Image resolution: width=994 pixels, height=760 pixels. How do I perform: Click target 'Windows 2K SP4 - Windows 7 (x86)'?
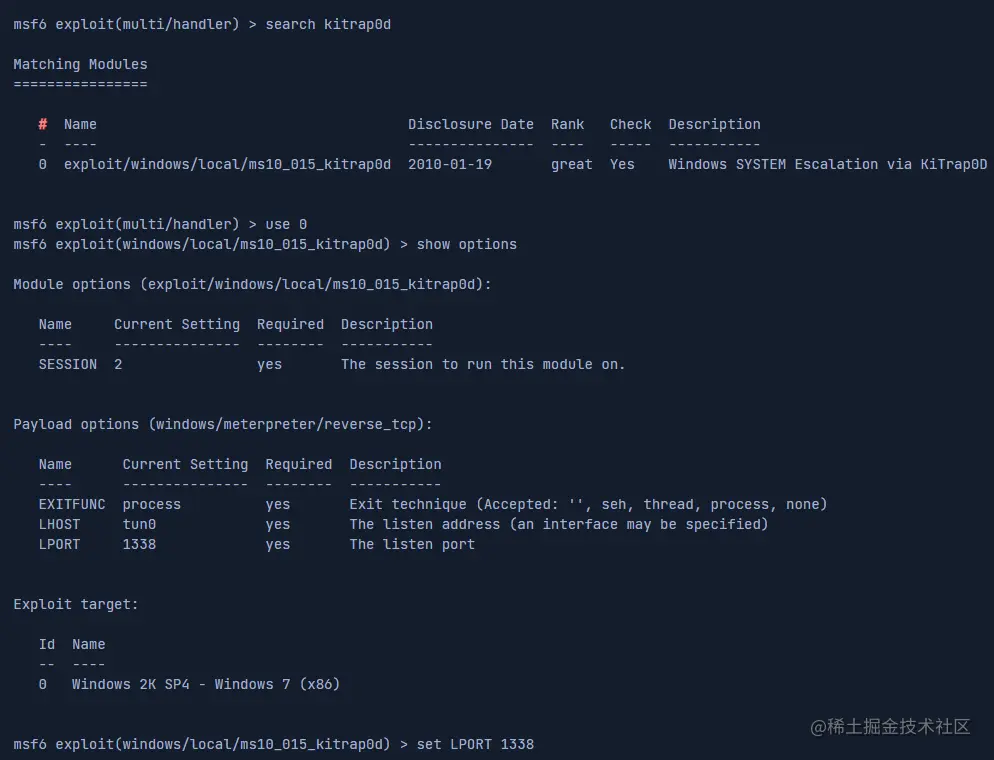tap(205, 685)
